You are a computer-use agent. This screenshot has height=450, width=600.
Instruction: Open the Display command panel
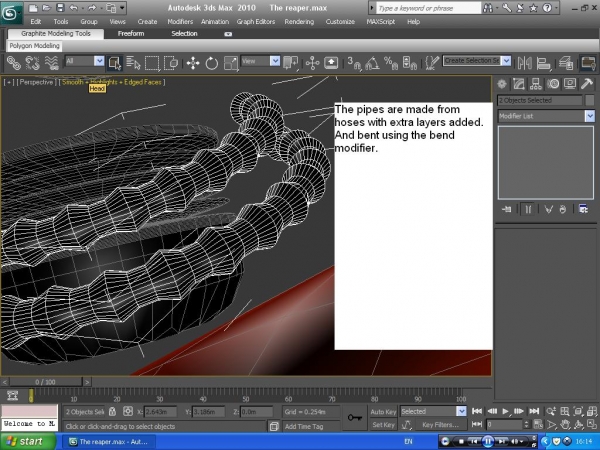(570, 84)
